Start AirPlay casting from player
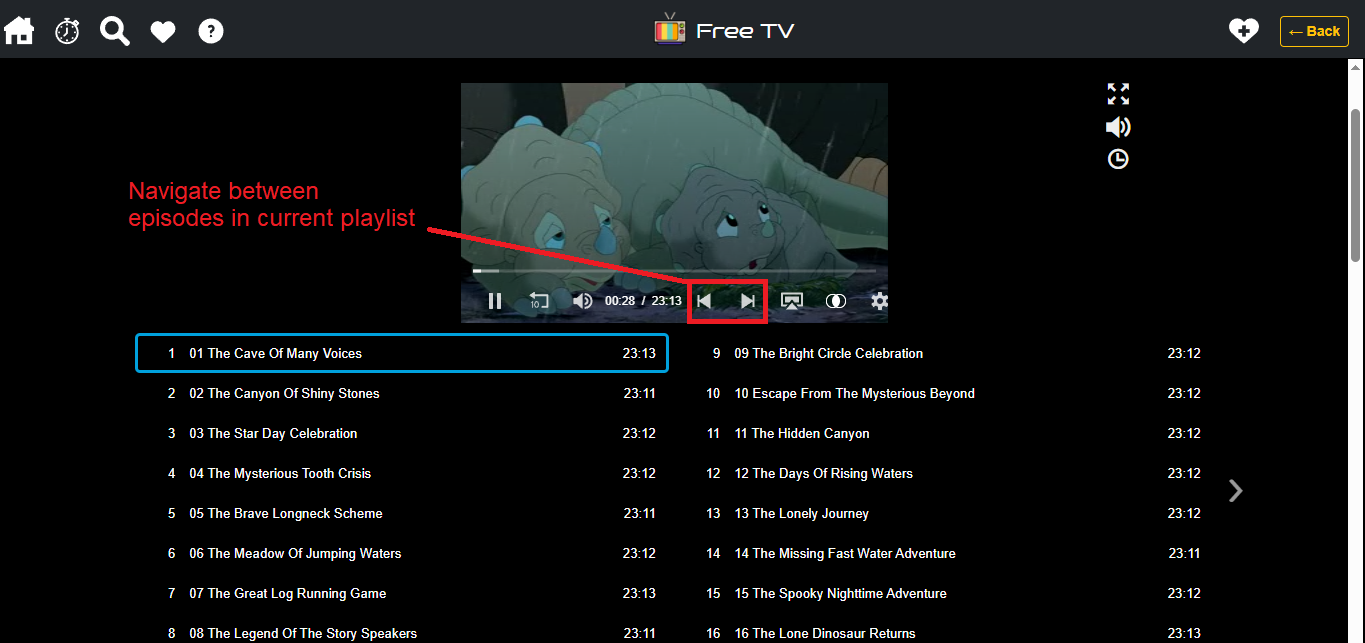The width and height of the screenshot is (1365, 643). [792, 301]
